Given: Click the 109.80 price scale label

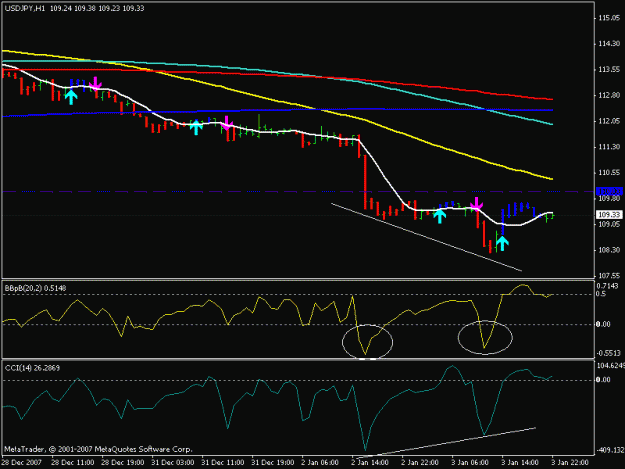Looking at the screenshot, I should [x=609, y=198].
